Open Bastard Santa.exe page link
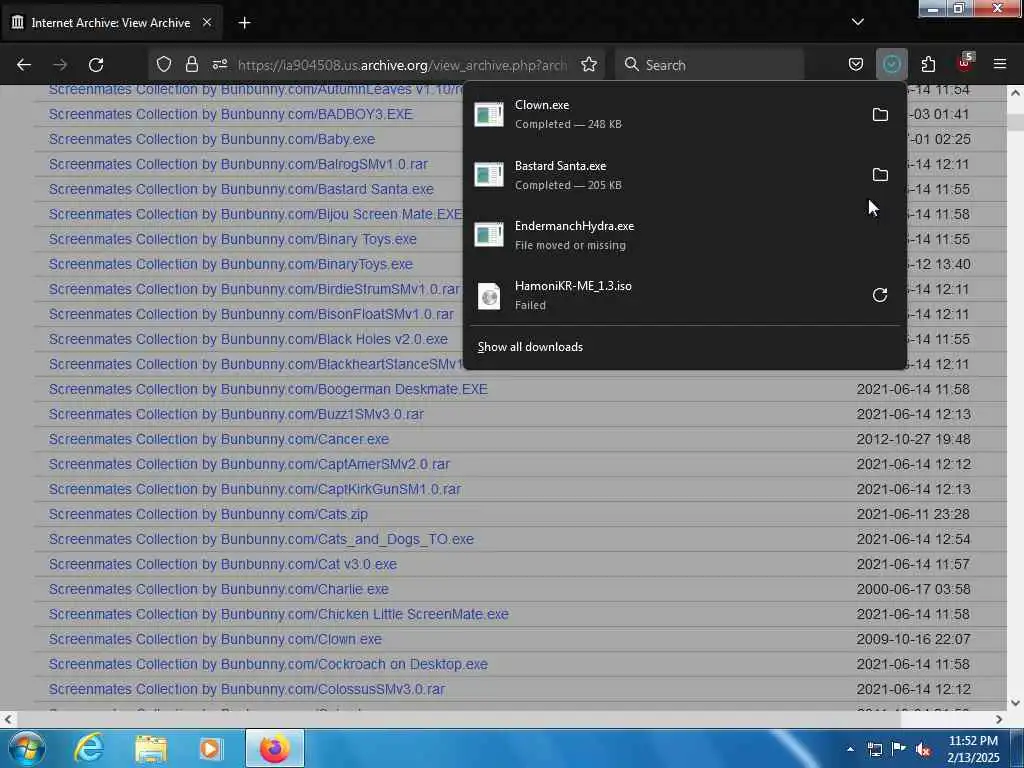Image resolution: width=1024 pixels, height=768 pixels. [x=241, y=189]
